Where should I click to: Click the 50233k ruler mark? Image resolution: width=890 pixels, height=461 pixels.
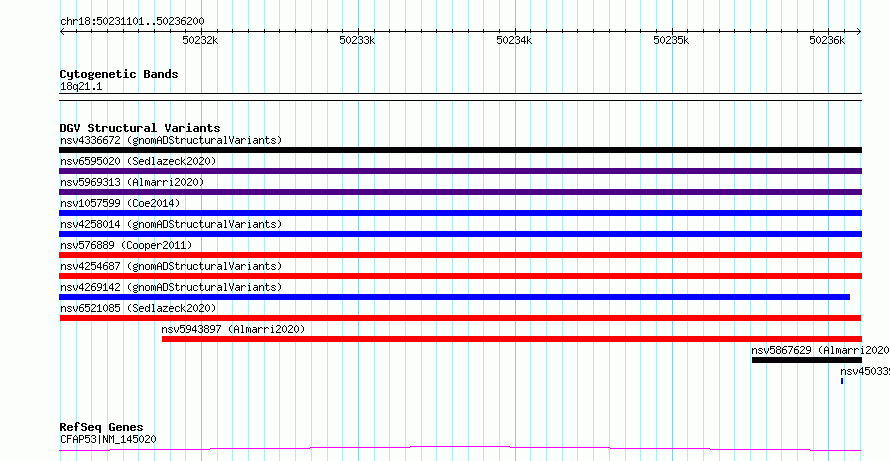tap(358, 40)
